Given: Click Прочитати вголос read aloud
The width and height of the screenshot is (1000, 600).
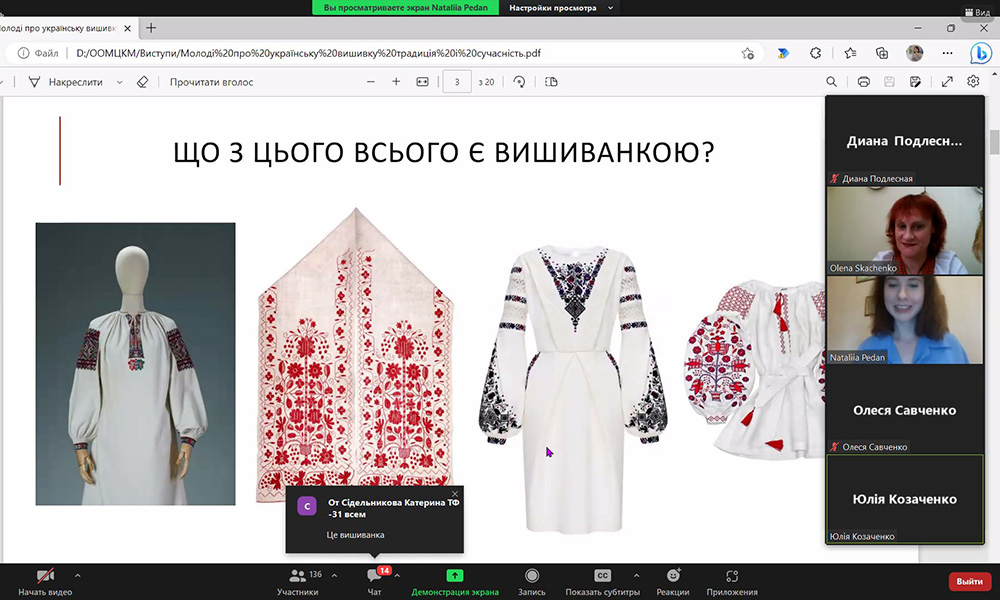Looking at the screenshot, I should 211,82.
